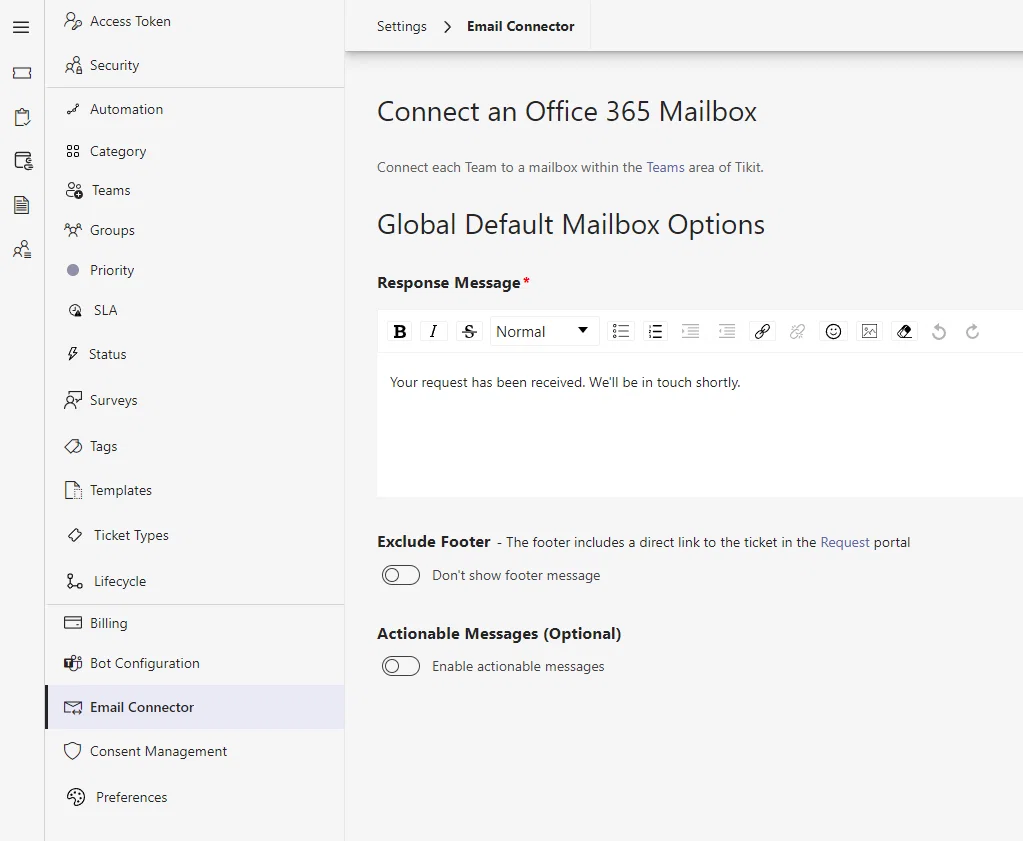Screen dimensions: 1023x841
Task: Redo the last edit
Action: [x=972, y=331]
